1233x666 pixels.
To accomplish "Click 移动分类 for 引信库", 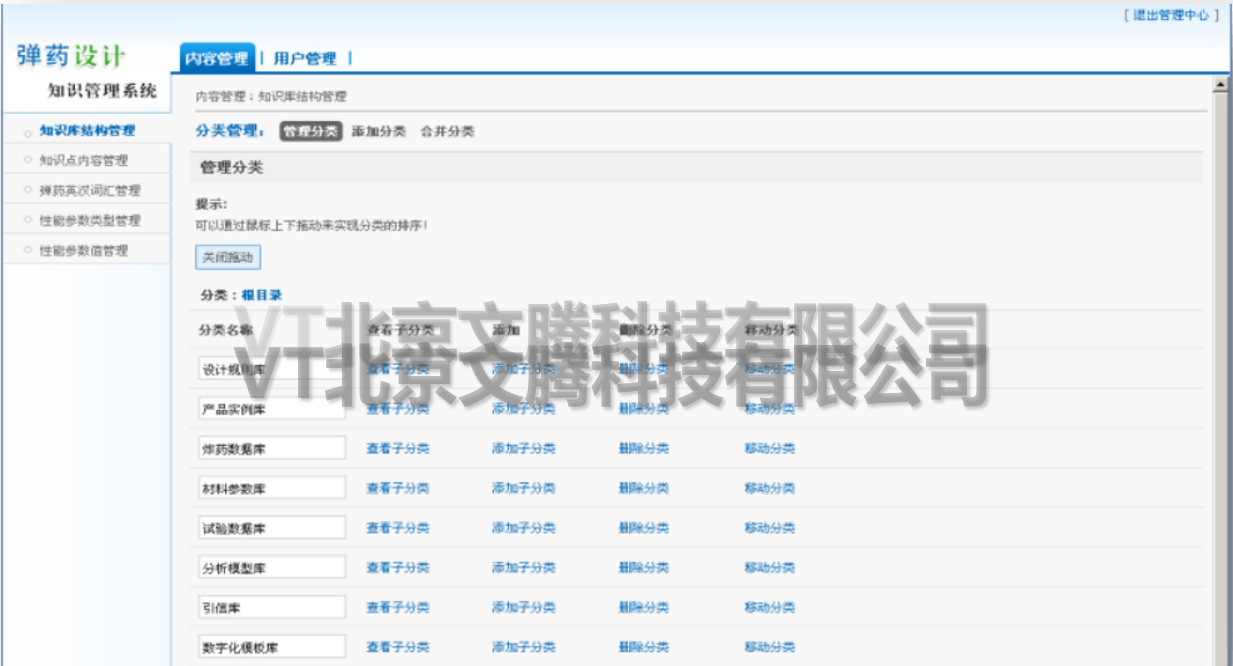I will click(x=770, y=608).
